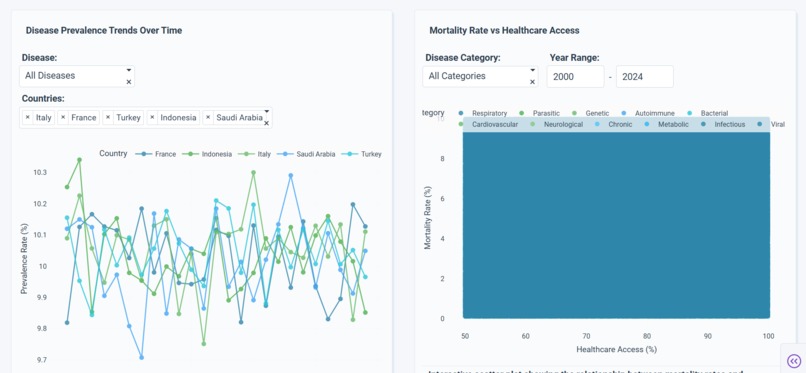Click the Countries label

43,98
